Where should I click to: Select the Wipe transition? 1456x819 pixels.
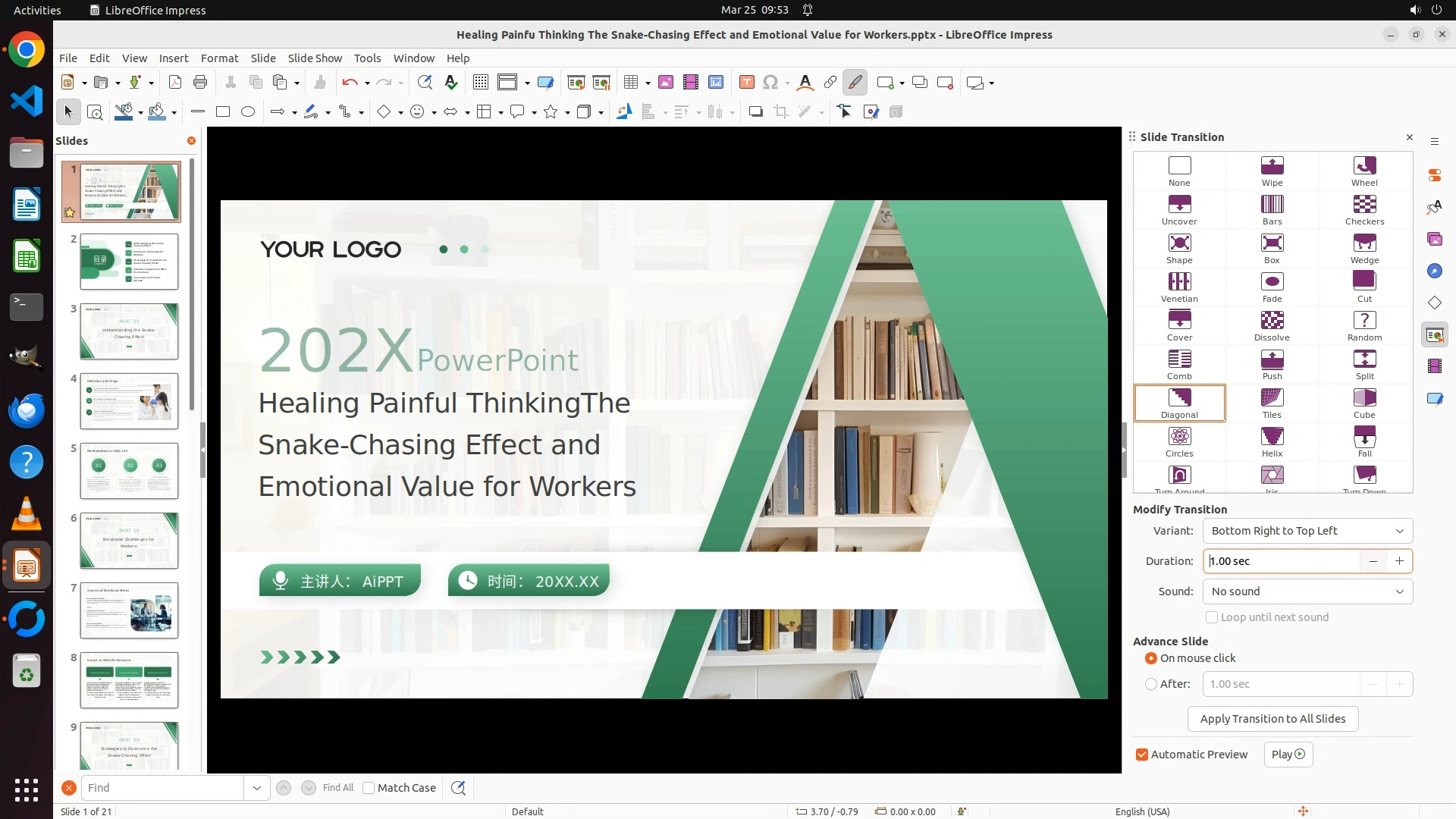[1272, 171]
